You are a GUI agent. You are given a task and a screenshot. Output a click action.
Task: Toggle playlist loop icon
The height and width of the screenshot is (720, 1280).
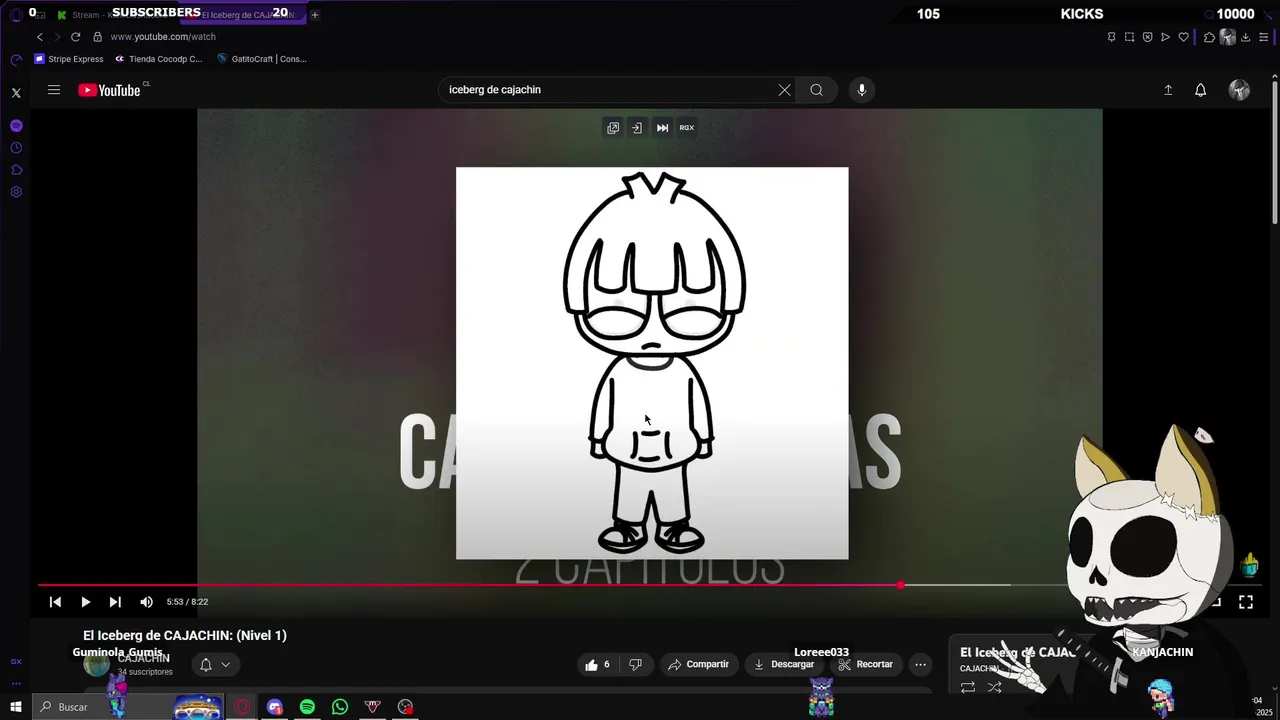point(968,688)
